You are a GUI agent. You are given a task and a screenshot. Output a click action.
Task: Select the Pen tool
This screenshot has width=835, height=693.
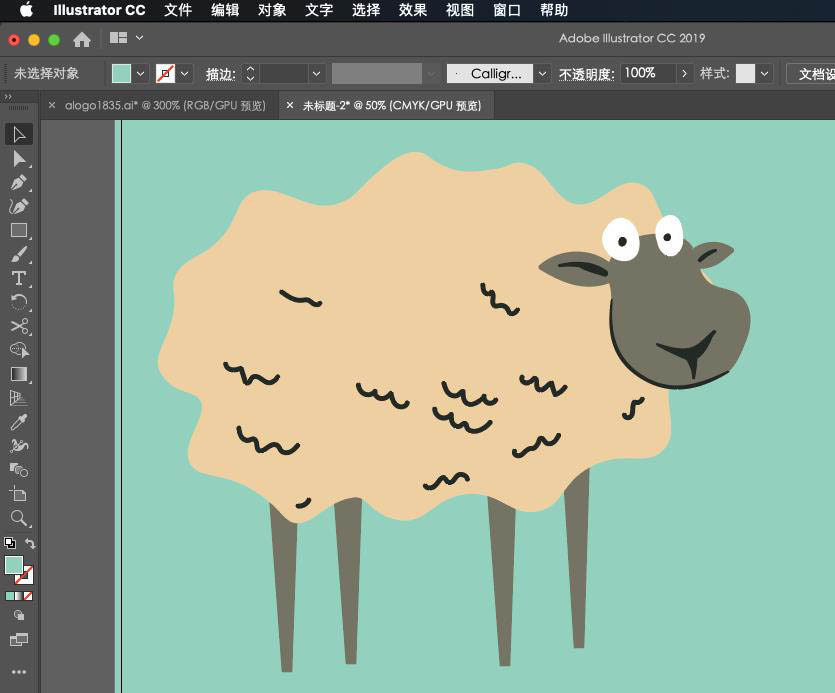pos(19,183)
